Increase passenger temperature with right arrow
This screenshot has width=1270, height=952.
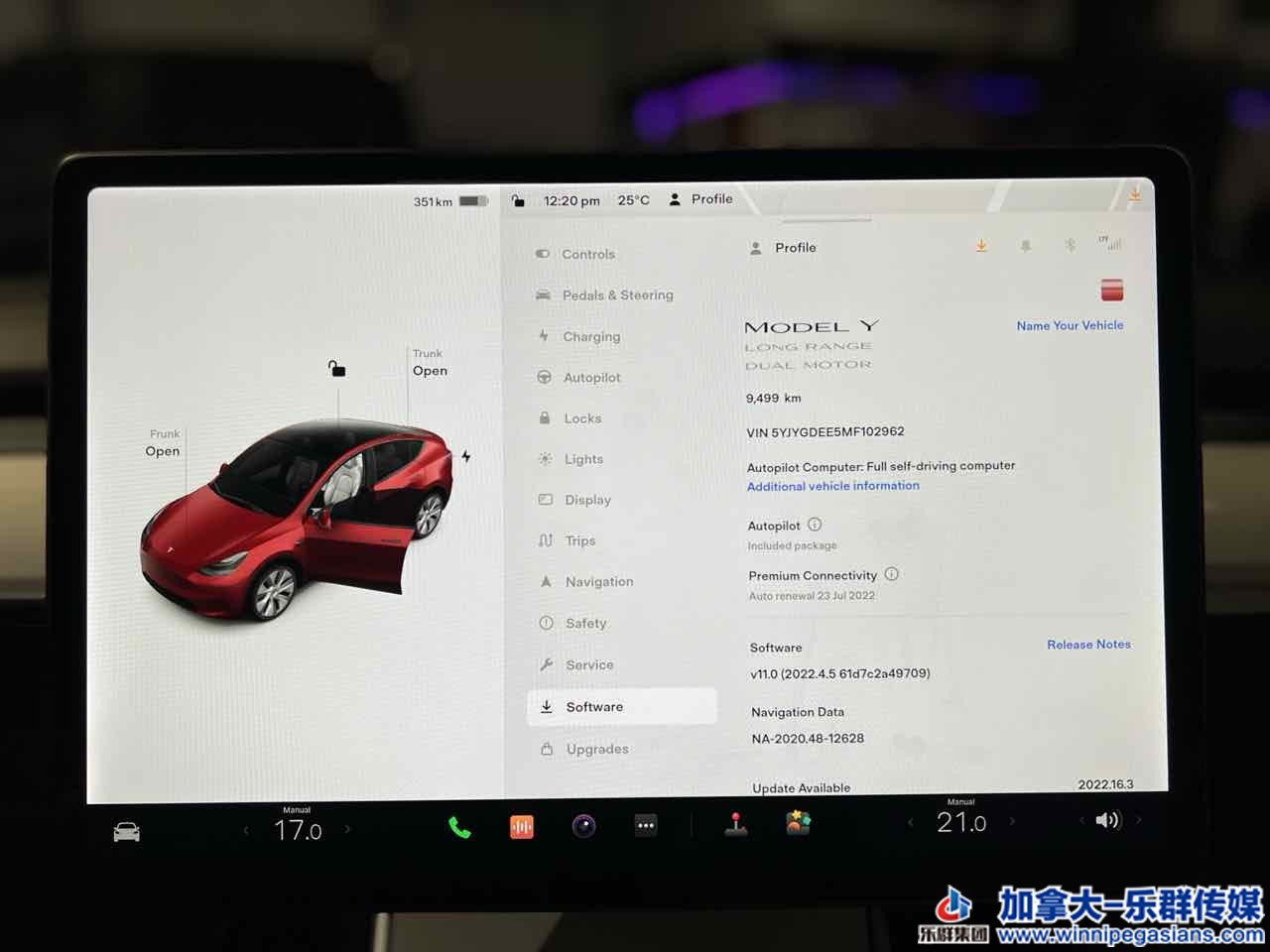1012,821
